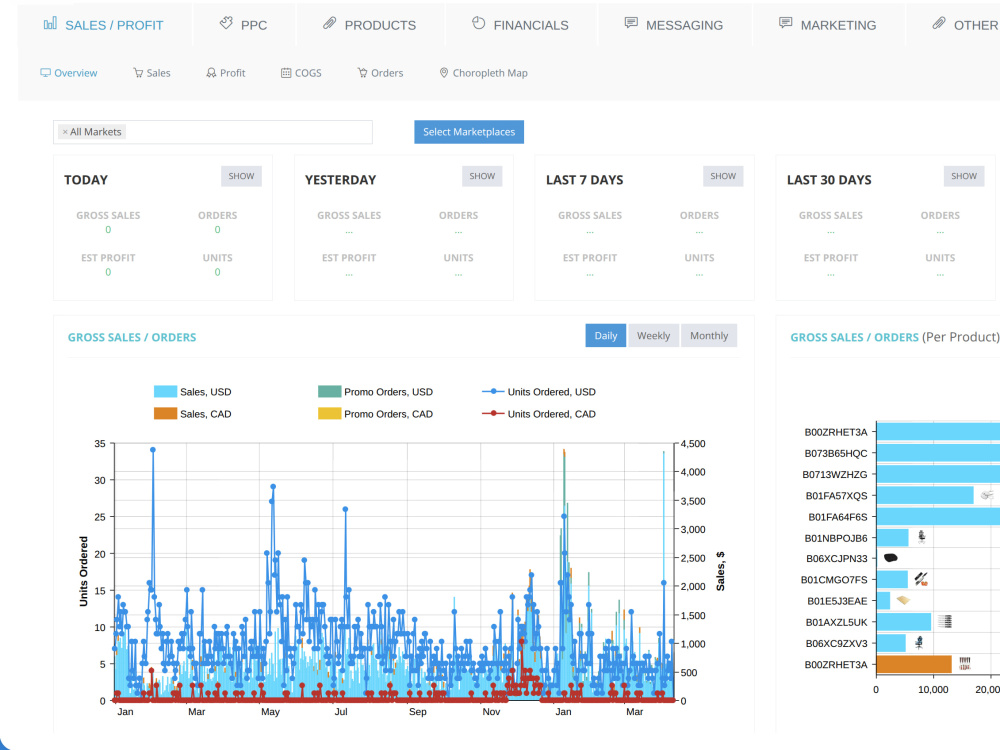Click the Messaging chat bubble icon
The height and width of the screenshot is (750, 1000).
[631, 24]
